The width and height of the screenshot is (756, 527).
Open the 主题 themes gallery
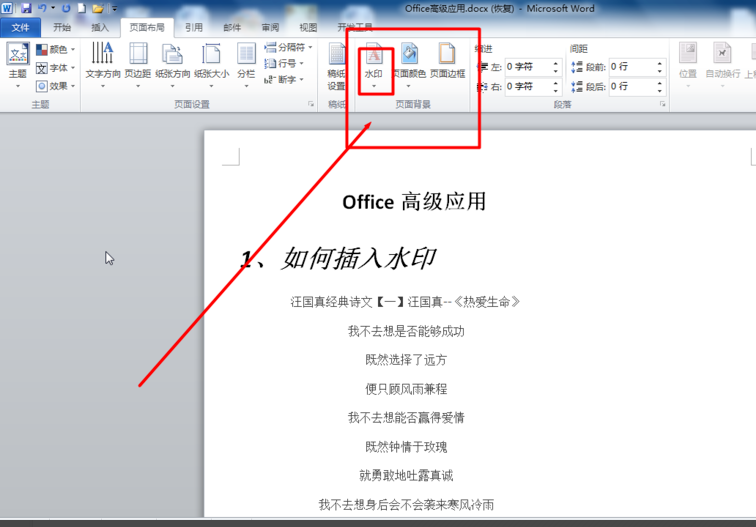tap(18, 65)
